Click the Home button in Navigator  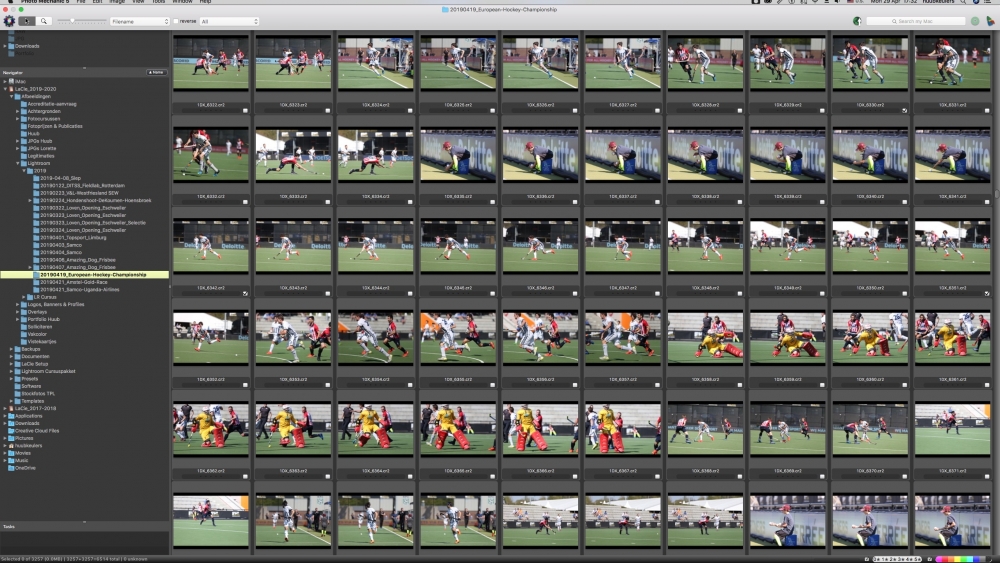tap(156, 73)
